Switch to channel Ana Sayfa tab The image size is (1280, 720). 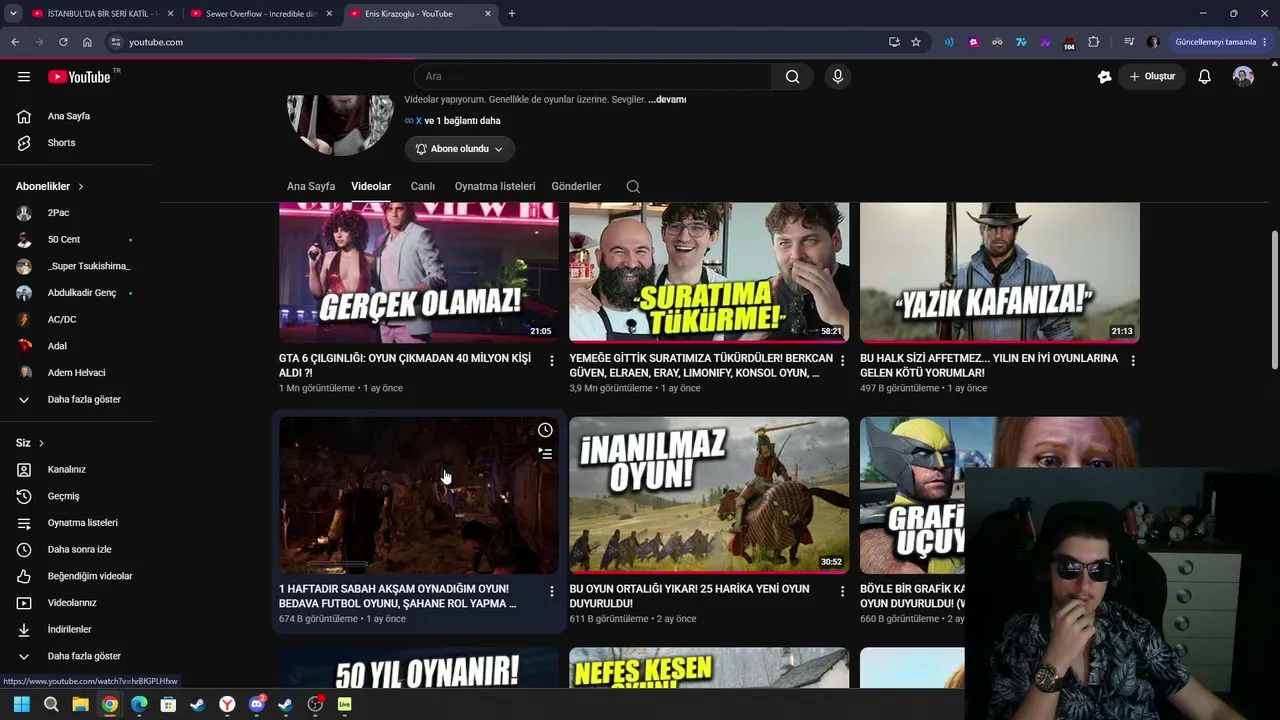coord(311,187)
